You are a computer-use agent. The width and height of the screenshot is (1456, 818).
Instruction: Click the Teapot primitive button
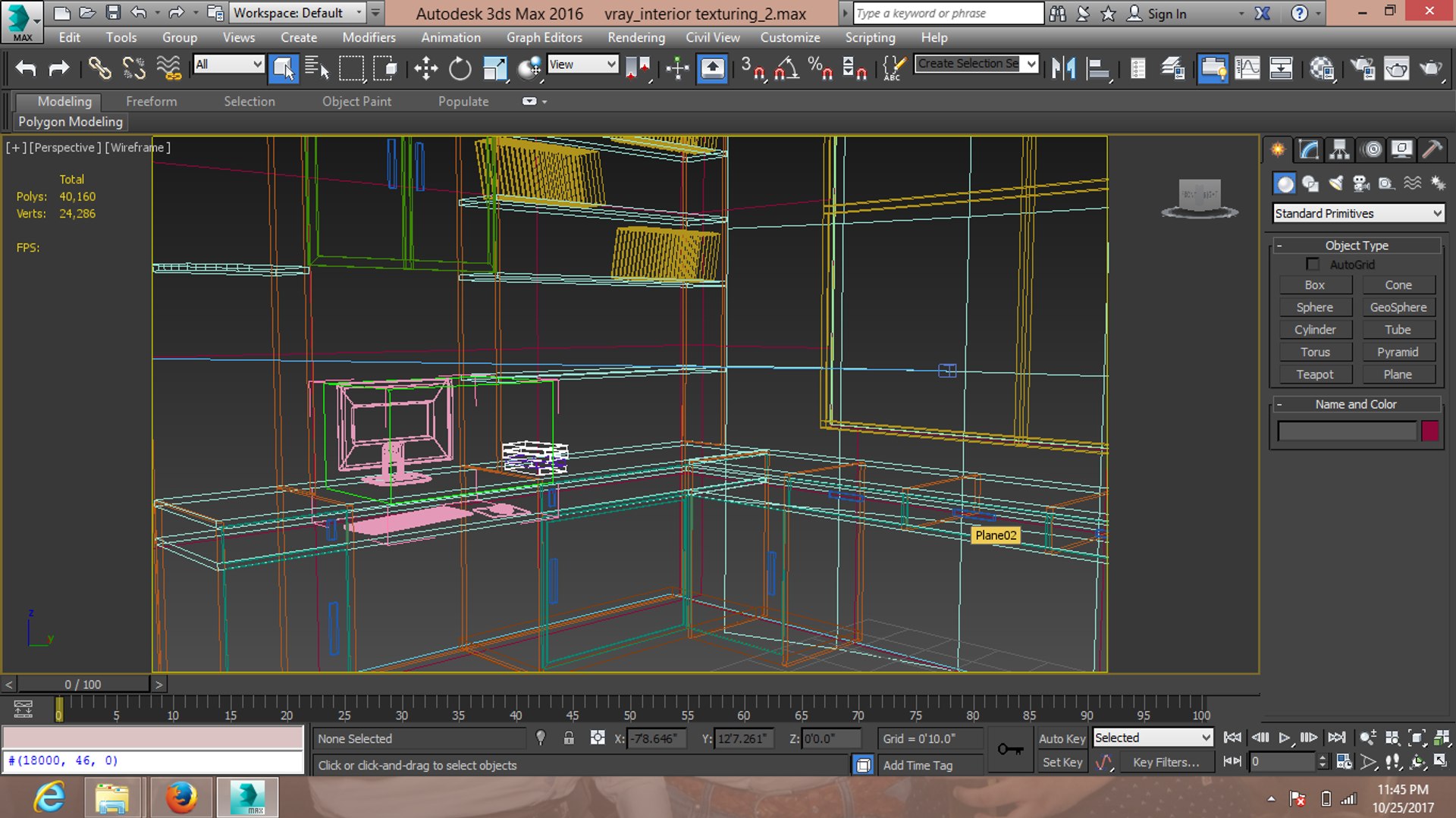tap(1314, 375)
